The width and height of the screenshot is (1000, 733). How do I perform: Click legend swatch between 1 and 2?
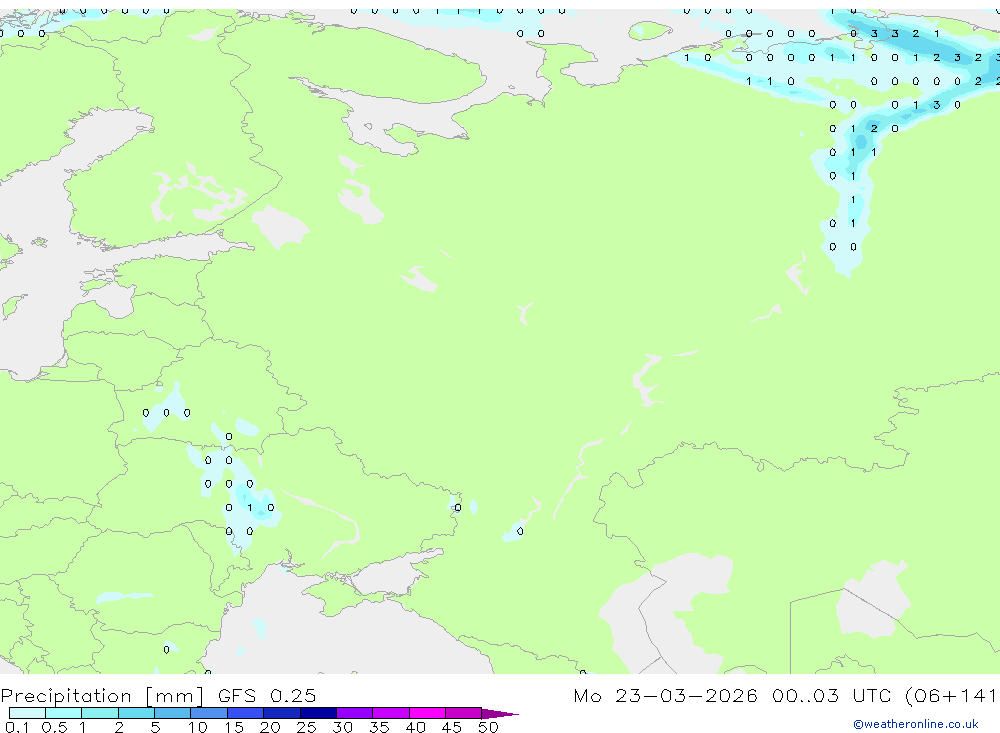pos(100,713)
